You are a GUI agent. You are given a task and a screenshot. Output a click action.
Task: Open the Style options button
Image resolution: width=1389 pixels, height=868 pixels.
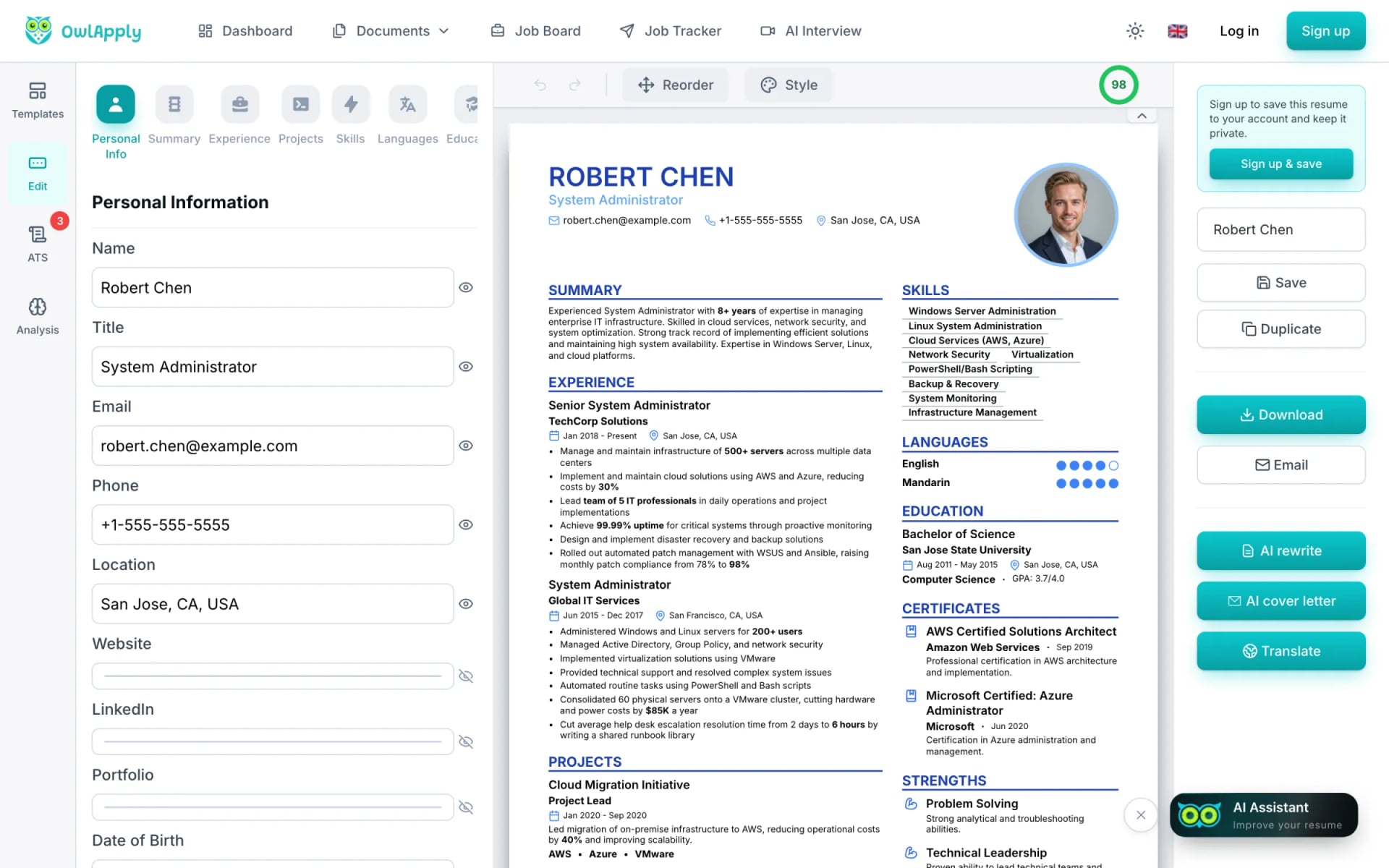pos(789,85)
